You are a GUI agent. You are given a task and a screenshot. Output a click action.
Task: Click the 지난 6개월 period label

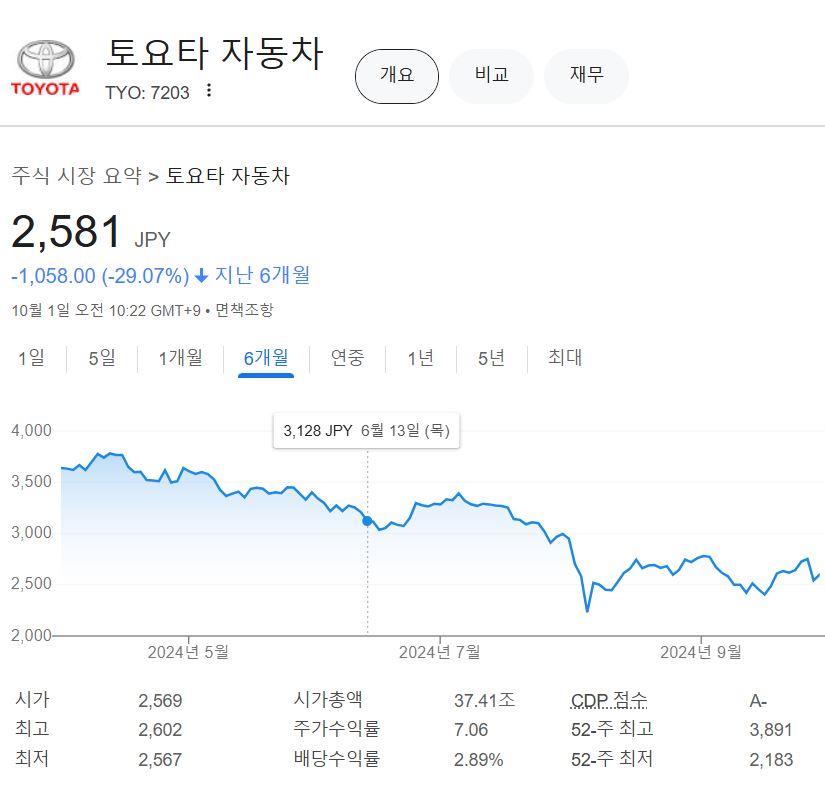coord(263,275)
